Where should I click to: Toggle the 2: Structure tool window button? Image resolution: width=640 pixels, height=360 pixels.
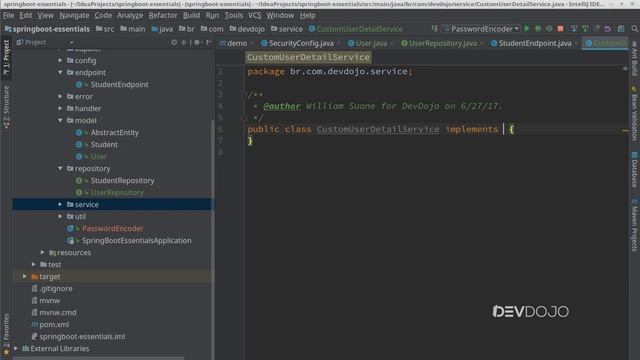6,107
